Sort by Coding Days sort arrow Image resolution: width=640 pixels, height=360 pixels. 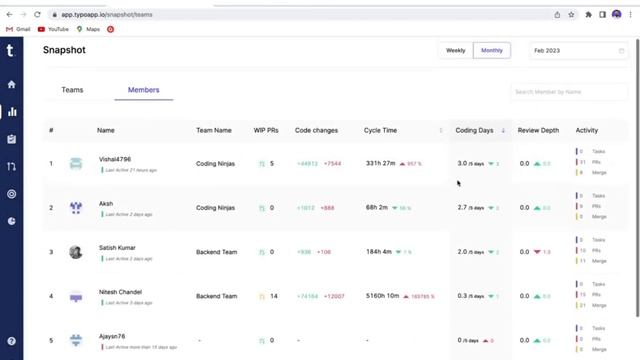tap(503, 131)
